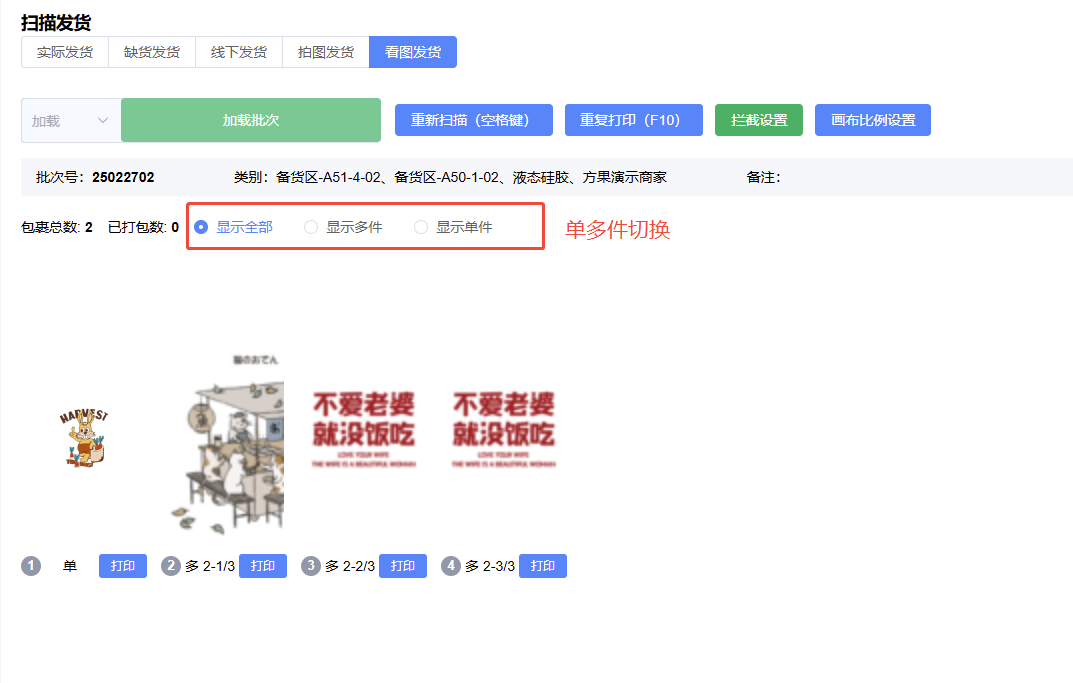The height and width of the screenshot is (683, 1073).
Task: Open the cat food stall illustration thumbnail
Action: tap(228, 445)
